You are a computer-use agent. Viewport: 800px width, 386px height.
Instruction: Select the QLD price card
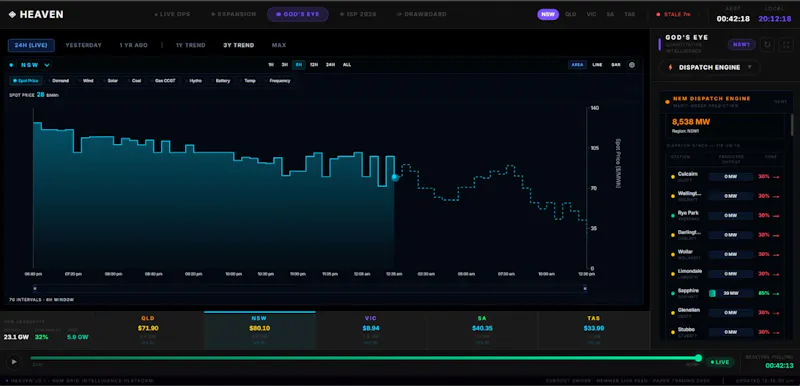(x=148, y=330)
